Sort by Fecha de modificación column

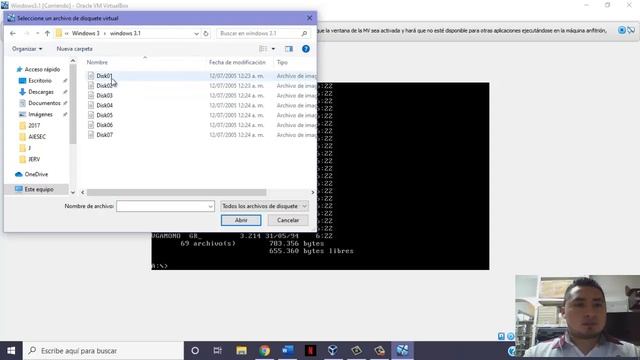click(x=237, y=62)
